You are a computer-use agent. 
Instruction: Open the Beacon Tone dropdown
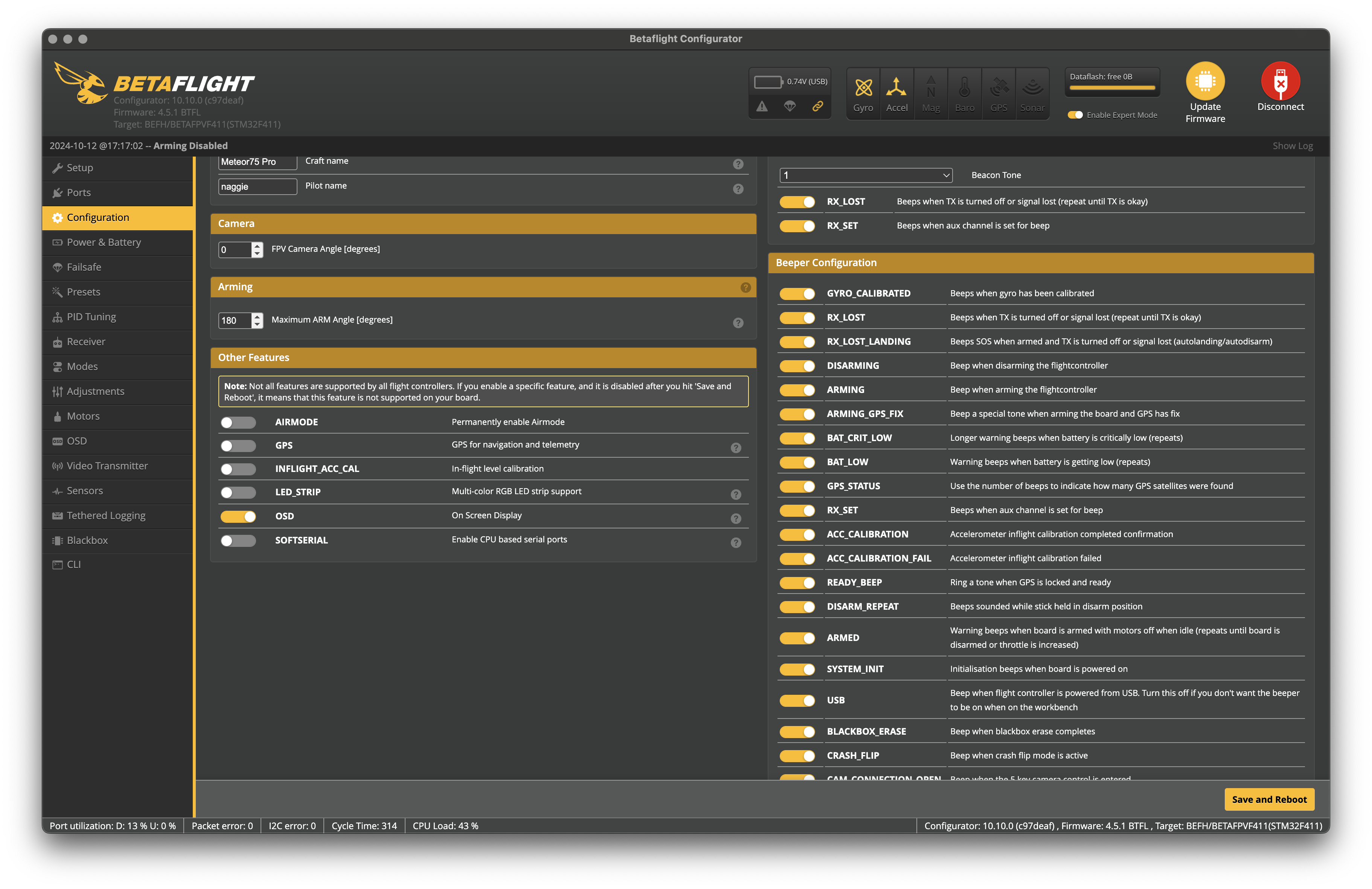coord(865,175)
